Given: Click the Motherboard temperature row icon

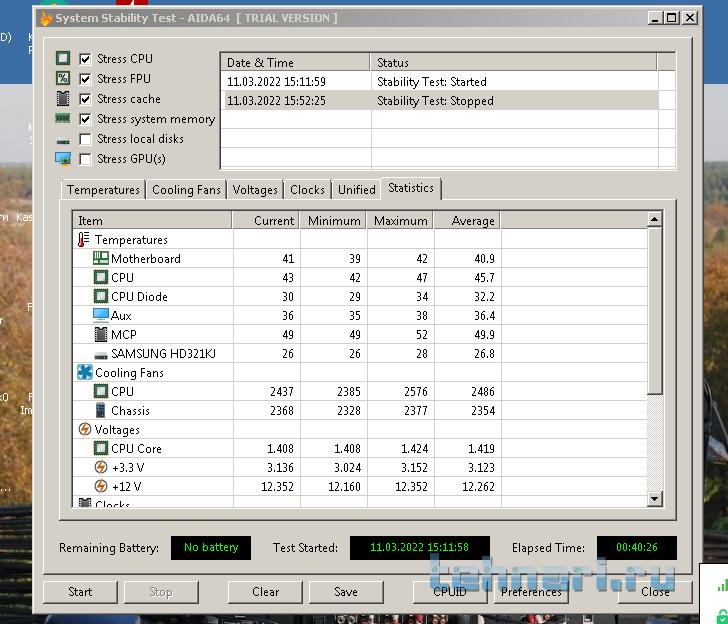Looking at the screenshot, I should click(x=100, y=259).
